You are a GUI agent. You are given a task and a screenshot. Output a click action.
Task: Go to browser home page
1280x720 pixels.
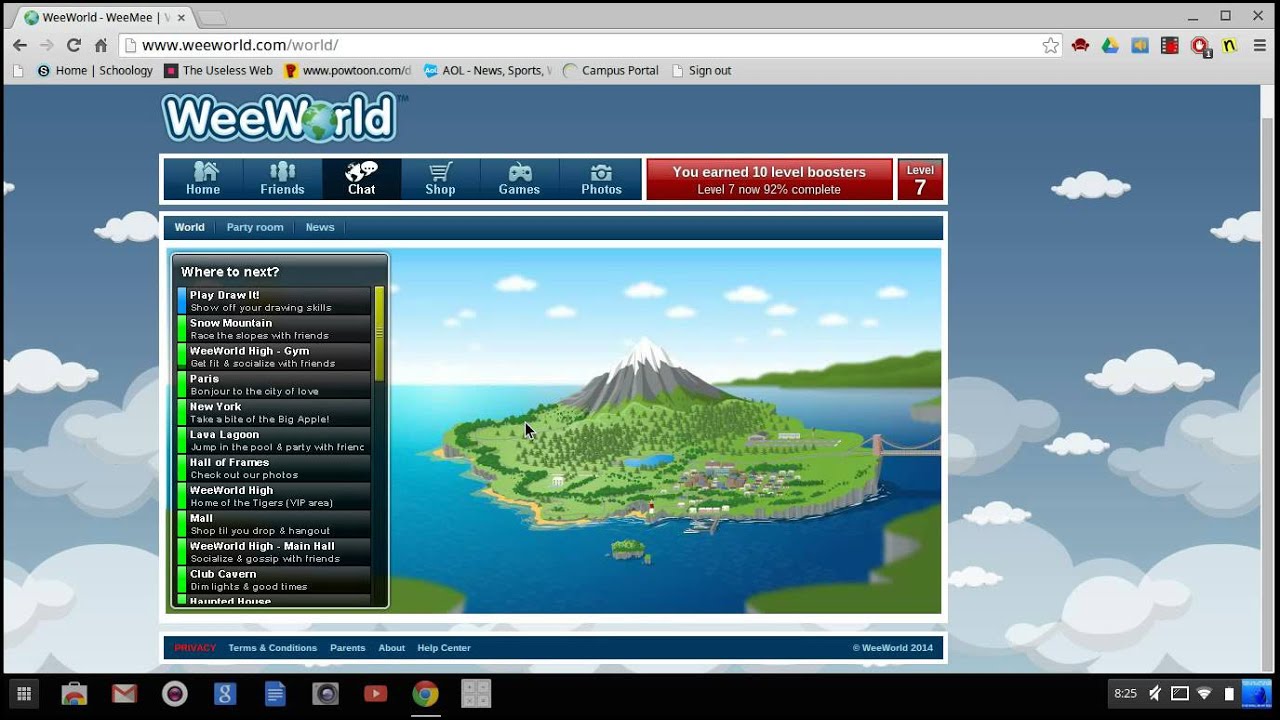point(101,45)
